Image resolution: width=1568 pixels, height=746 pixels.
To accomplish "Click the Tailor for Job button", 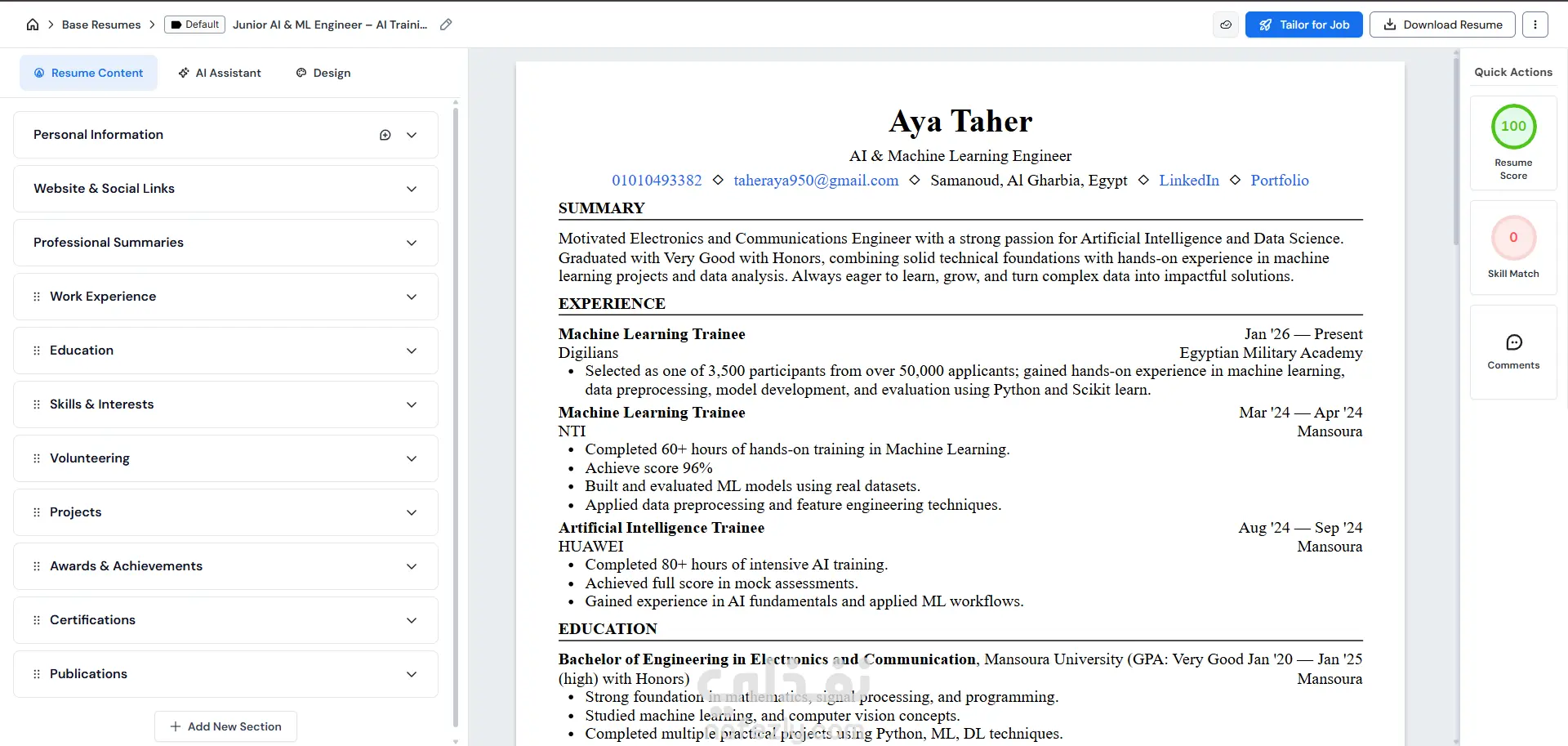I will click(1303, 25).
